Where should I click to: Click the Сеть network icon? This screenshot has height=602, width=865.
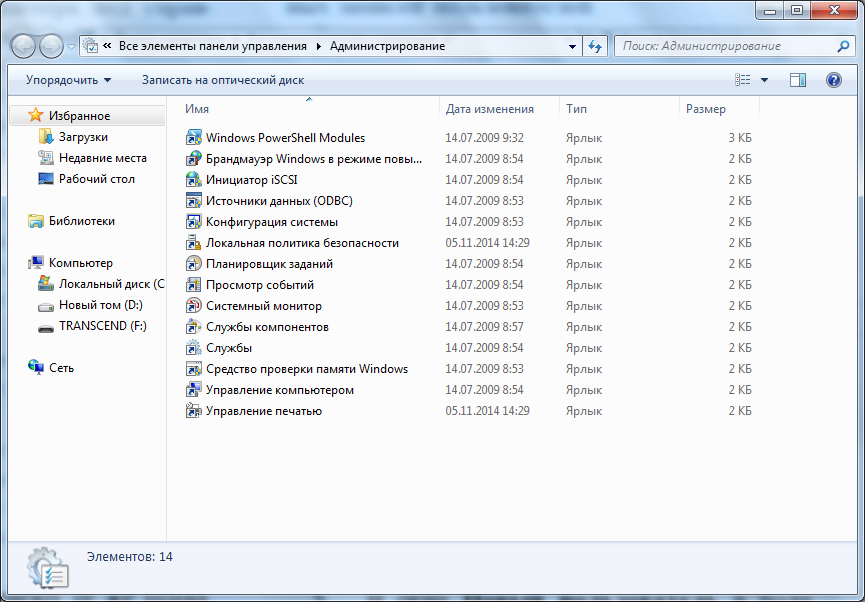click(x=36, y=367)
